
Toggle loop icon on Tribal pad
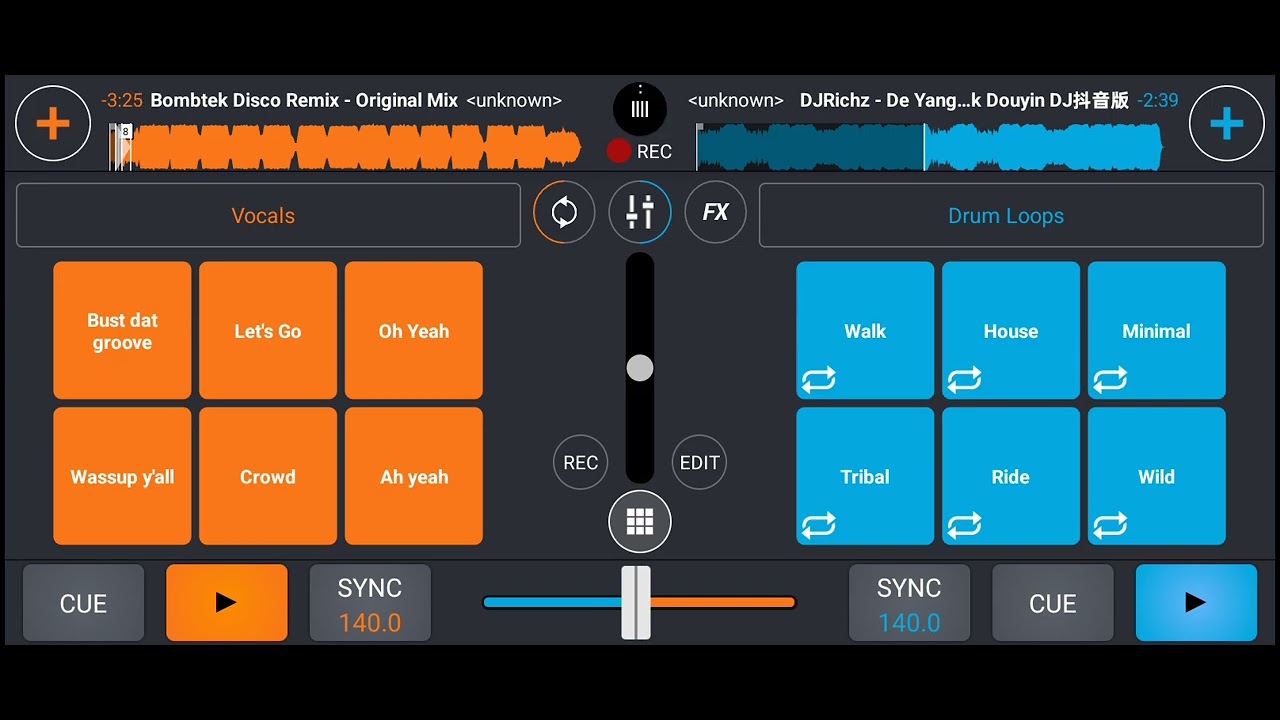pos(819,525)
